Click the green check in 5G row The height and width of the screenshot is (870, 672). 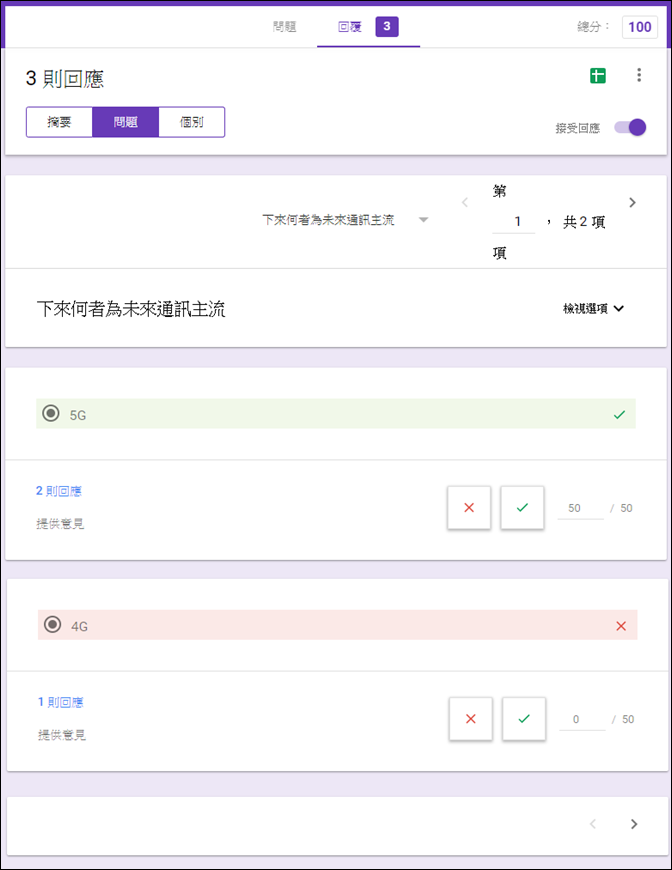click(619, 414)
